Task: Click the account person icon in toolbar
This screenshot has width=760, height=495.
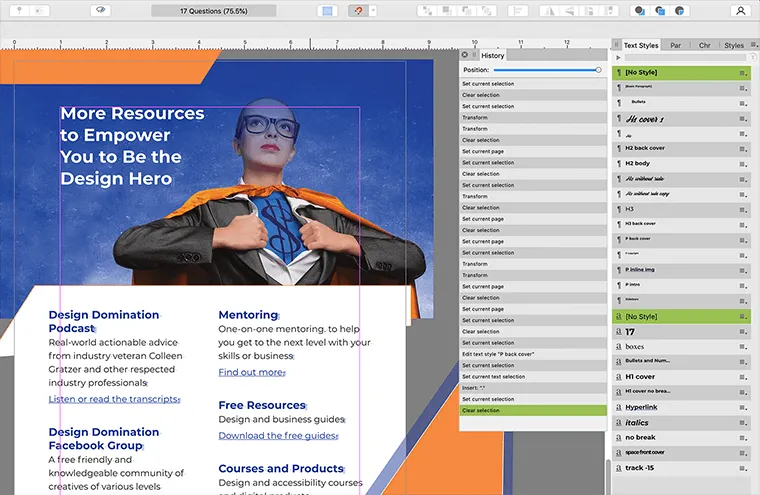Action: [740, 11]
